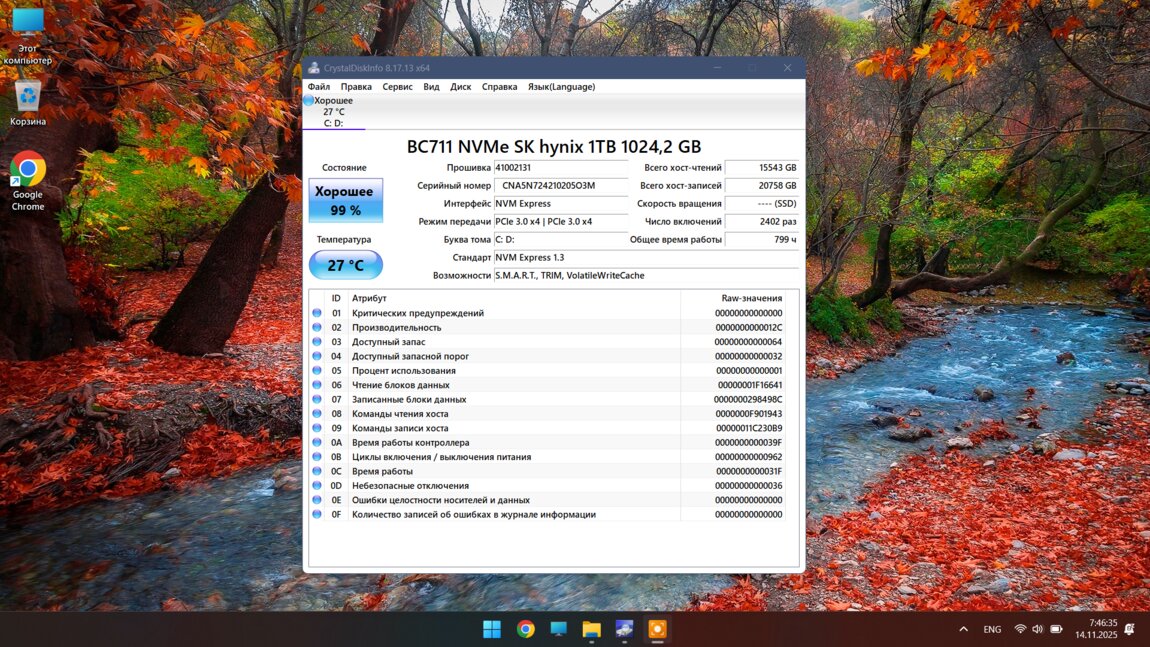
Task: Click the 27 °C temperature button
Action: pyautogui.click(x=345, y=265)
